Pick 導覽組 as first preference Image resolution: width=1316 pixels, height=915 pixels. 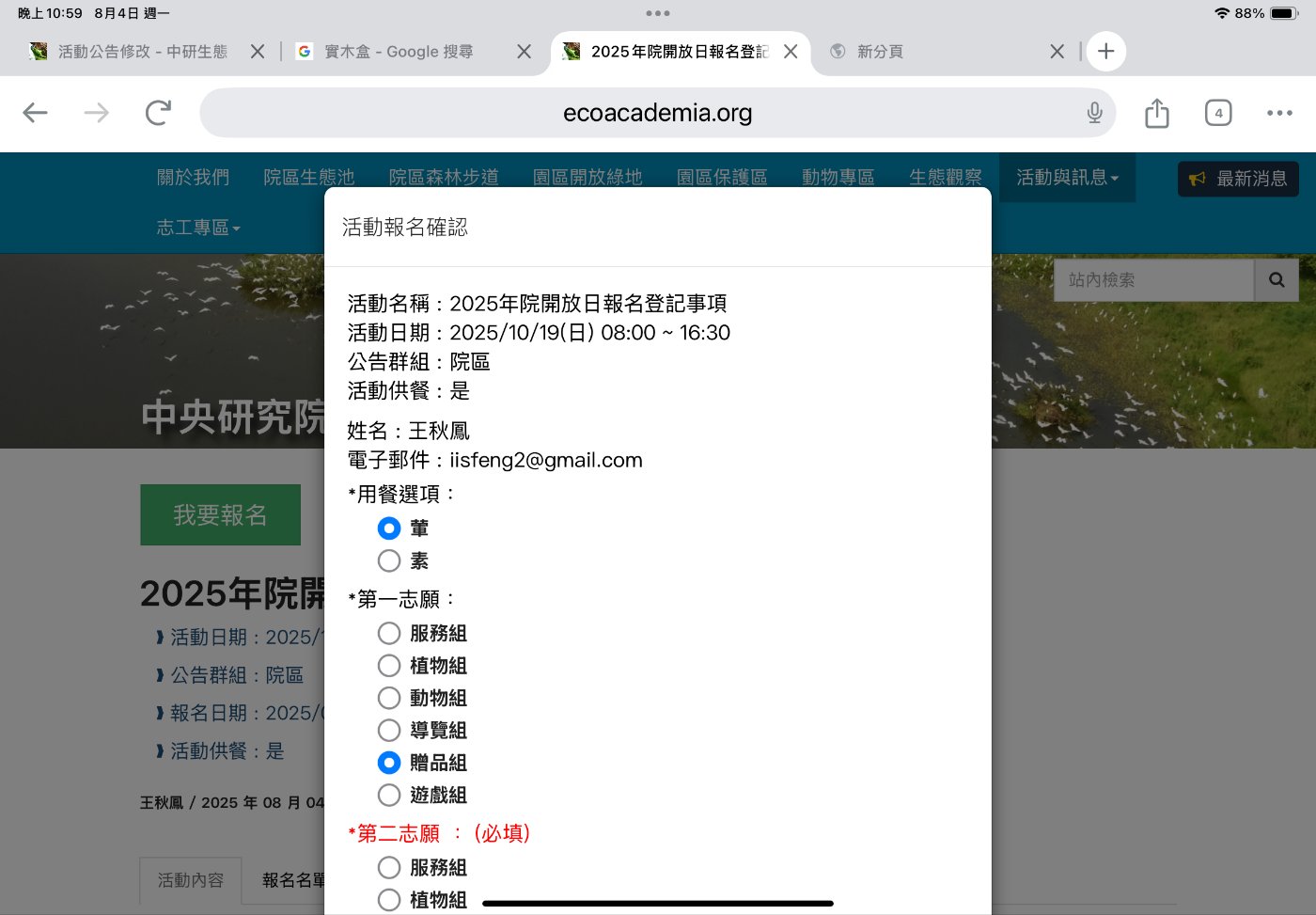coord(389,731)
